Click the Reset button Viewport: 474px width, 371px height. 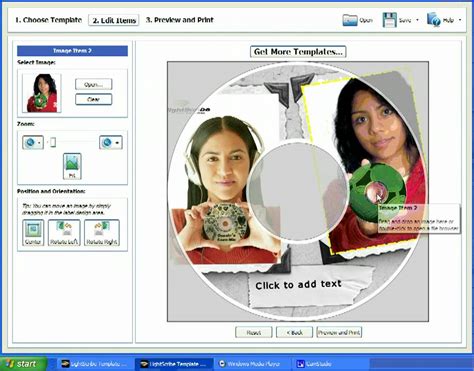pos(253,332)
